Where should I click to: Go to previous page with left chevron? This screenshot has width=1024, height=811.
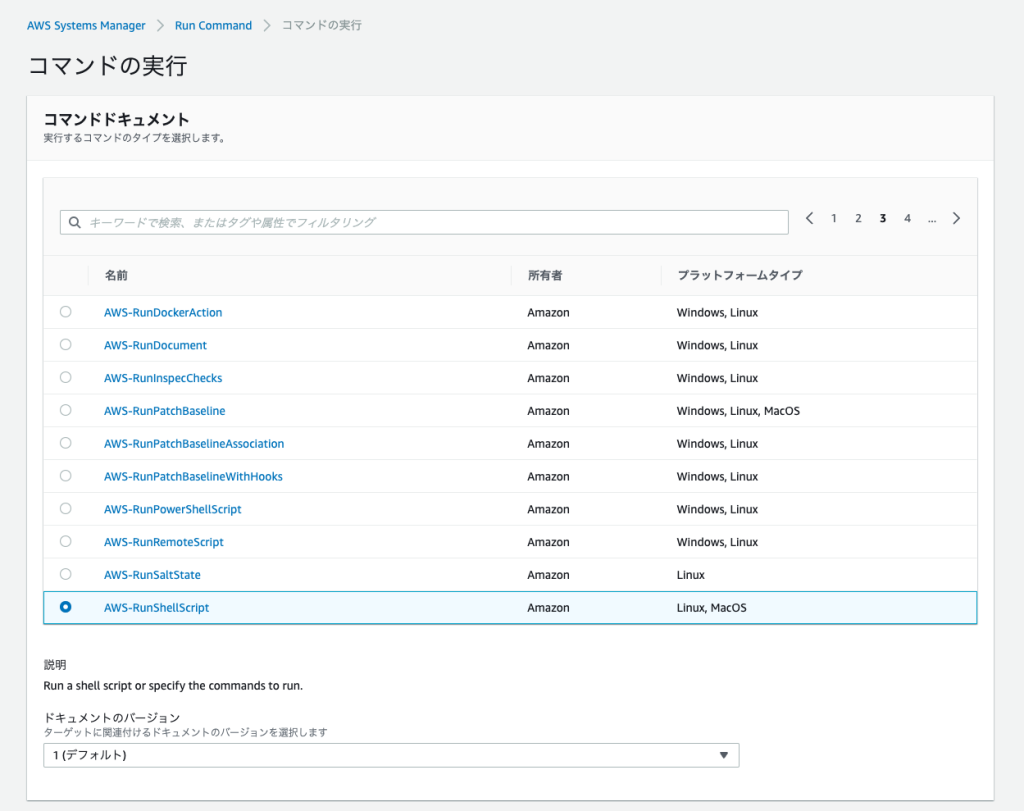[x=809, y=218]
